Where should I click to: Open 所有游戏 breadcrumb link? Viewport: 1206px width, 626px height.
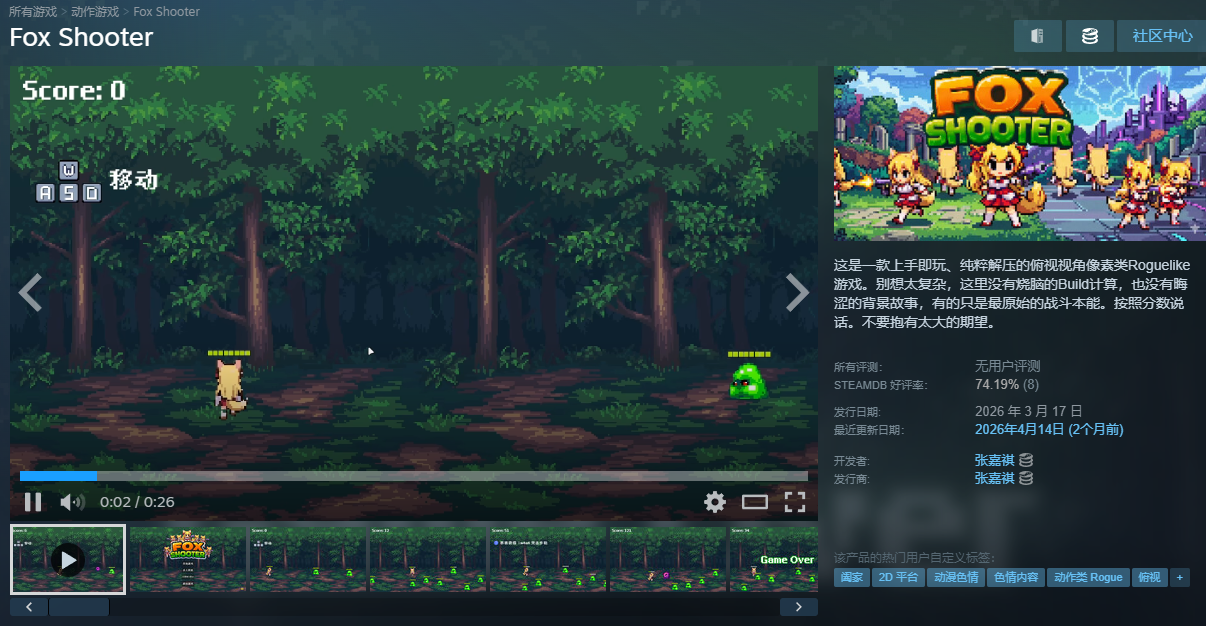(x=34, y=11)
